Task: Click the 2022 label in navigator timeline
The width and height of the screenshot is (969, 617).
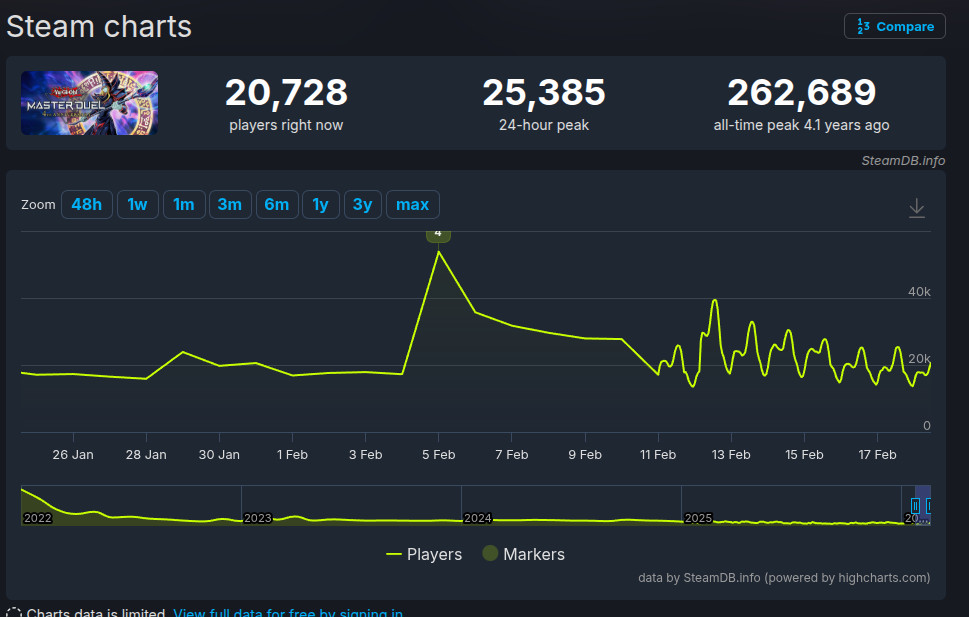Action: (38, 518)
